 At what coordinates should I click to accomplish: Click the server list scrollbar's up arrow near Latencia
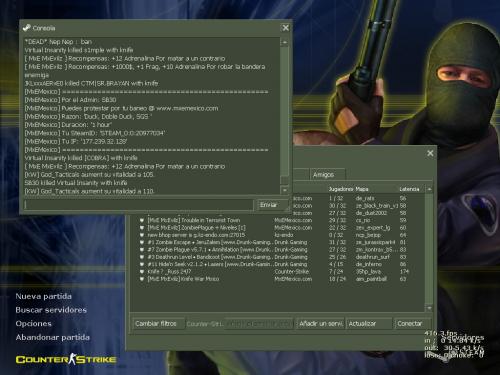(x=429, y=189)
